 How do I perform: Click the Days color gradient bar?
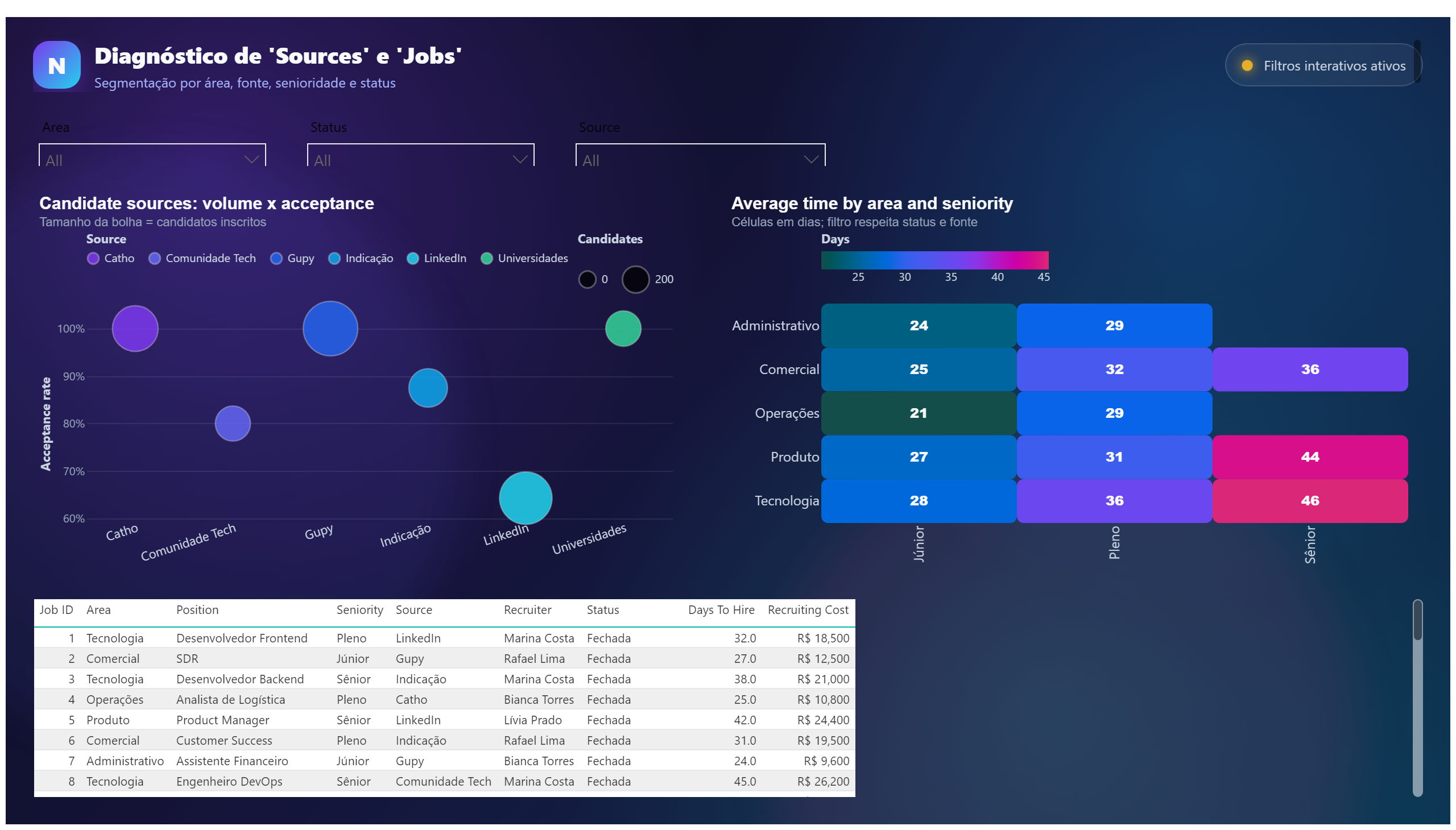935,260
